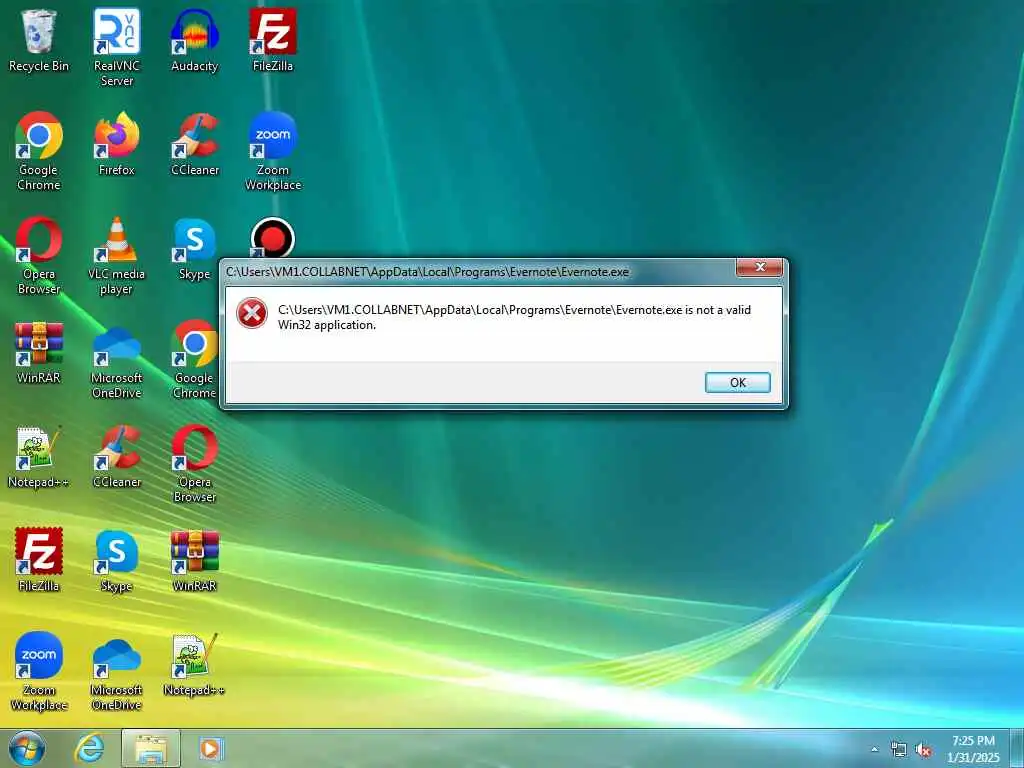1024x768 pixels.
Task: Select the Google Chrome shortcut beside Firefox
Action: tap(39, 152)
